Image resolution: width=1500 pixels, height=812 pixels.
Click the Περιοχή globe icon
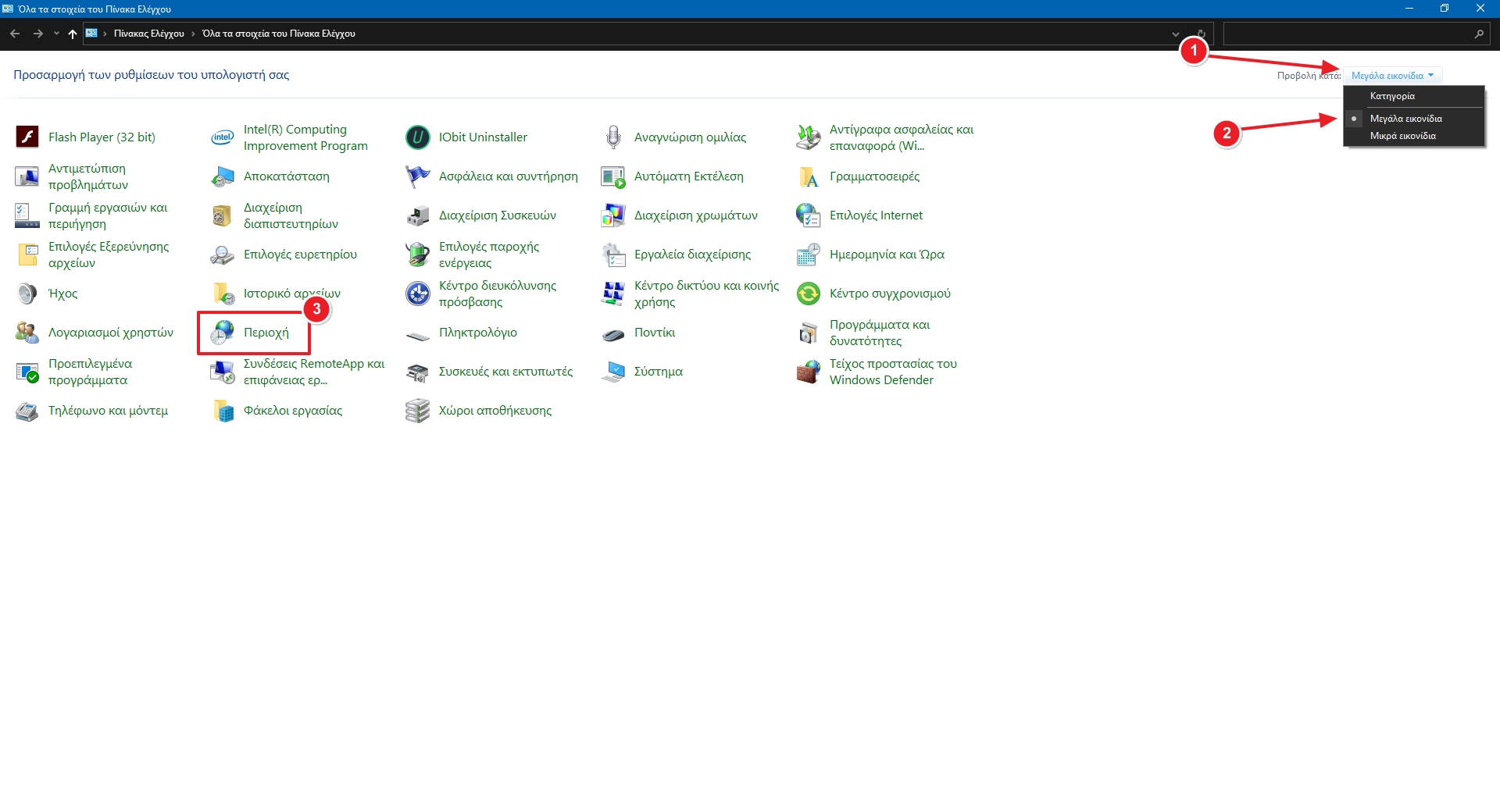click(223, 333)
